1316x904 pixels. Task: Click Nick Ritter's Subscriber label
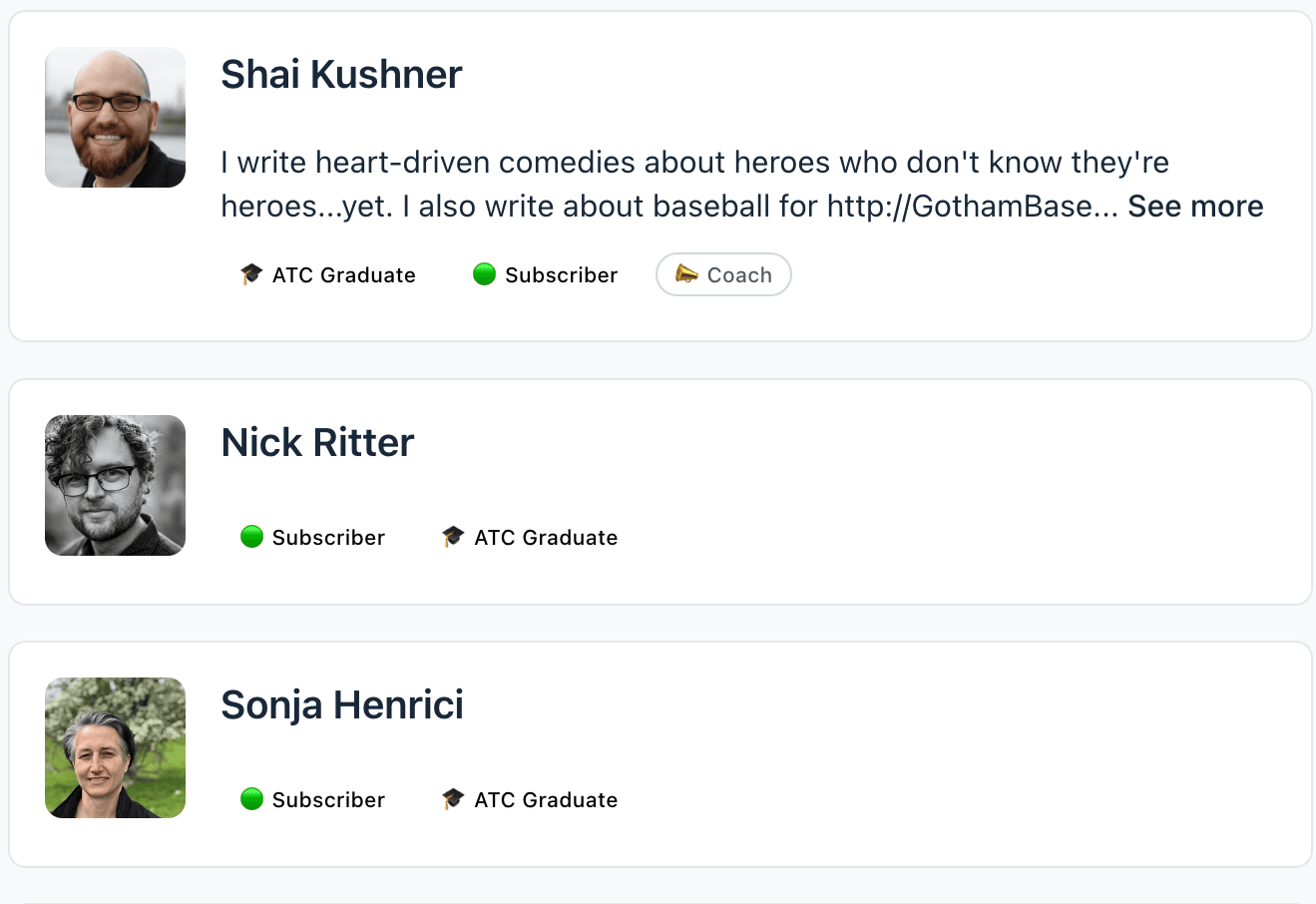click(x=328, y=538)
